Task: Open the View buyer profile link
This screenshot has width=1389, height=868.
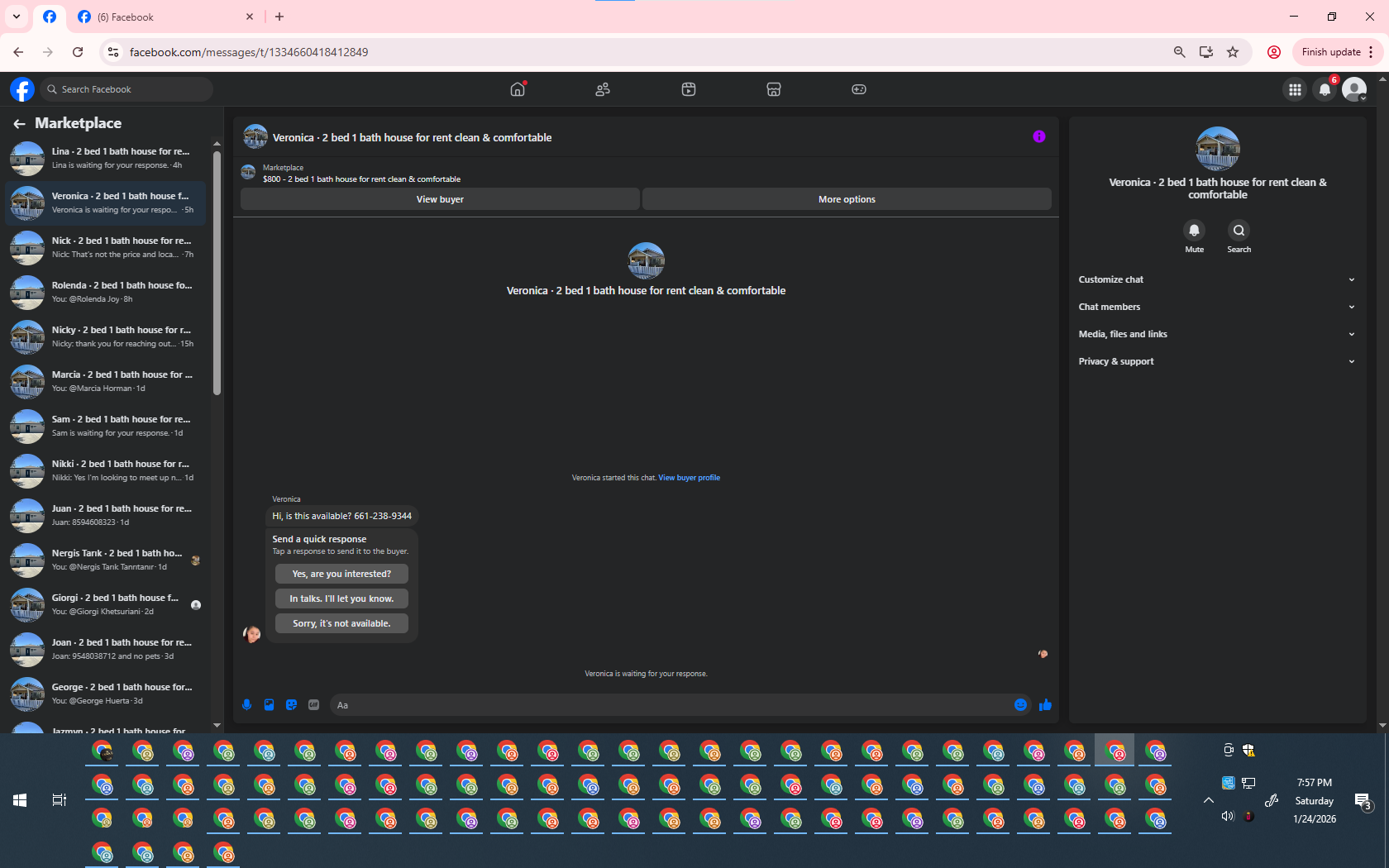Action: point(689,478)
